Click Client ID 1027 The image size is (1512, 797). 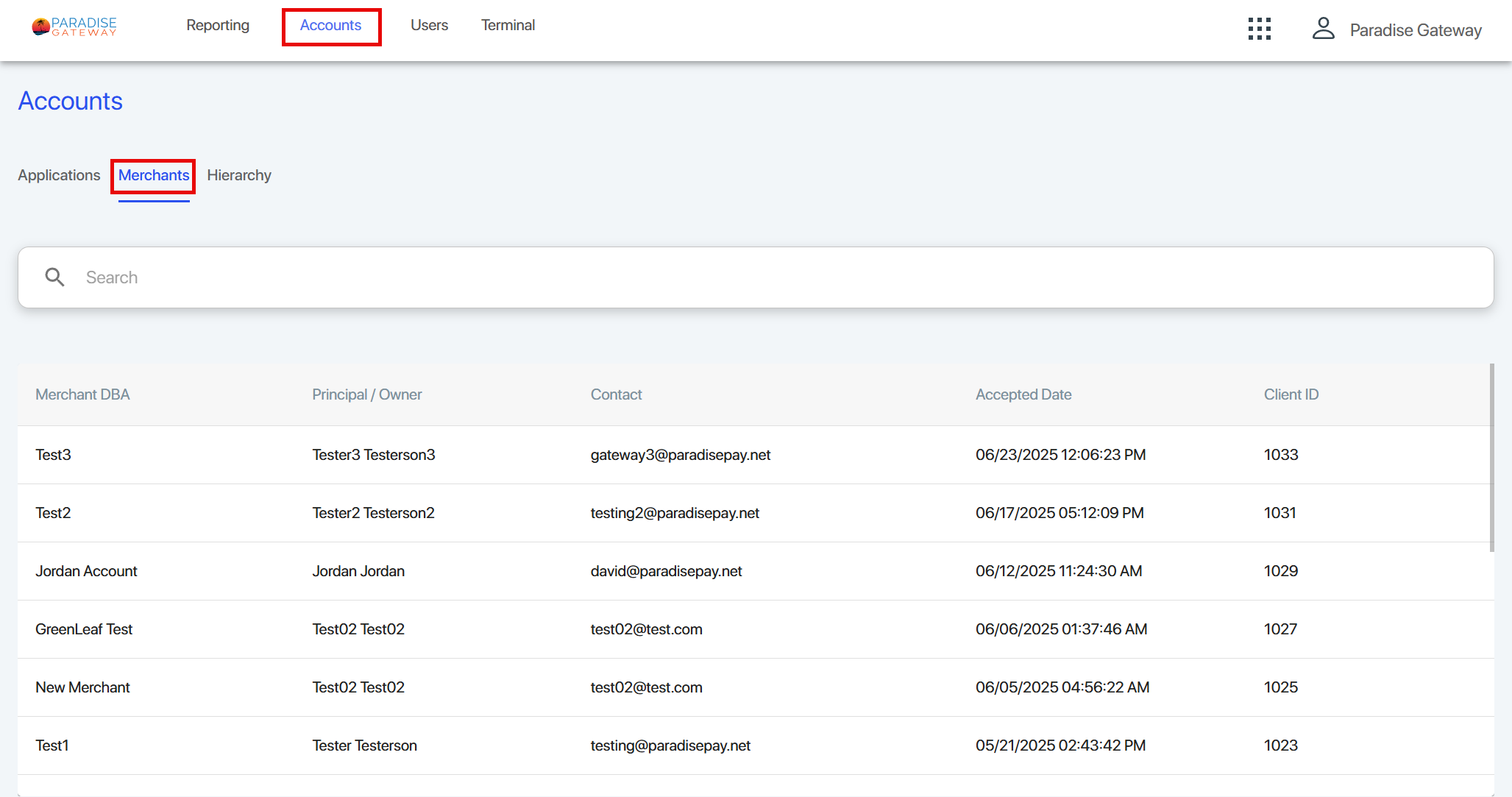click(1280, 629)
